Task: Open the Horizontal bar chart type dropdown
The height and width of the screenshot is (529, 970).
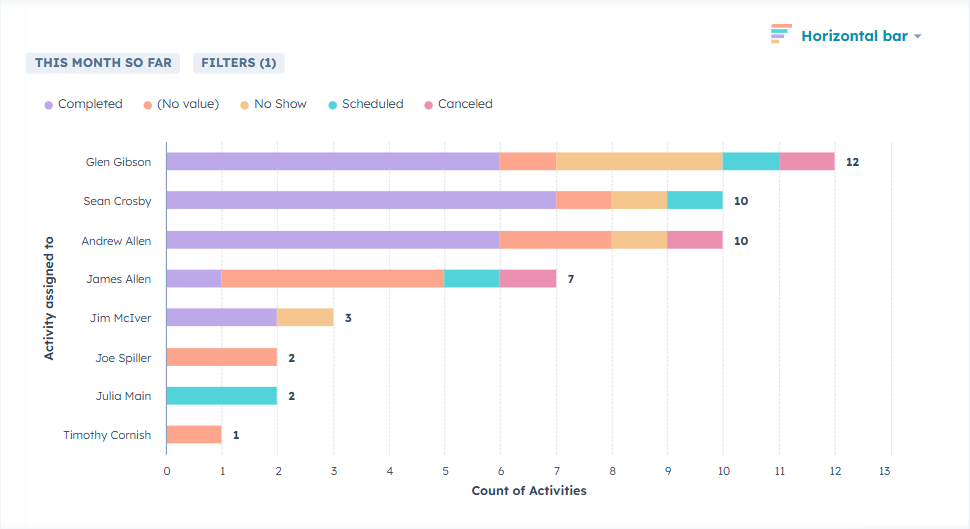Action: 854,36
